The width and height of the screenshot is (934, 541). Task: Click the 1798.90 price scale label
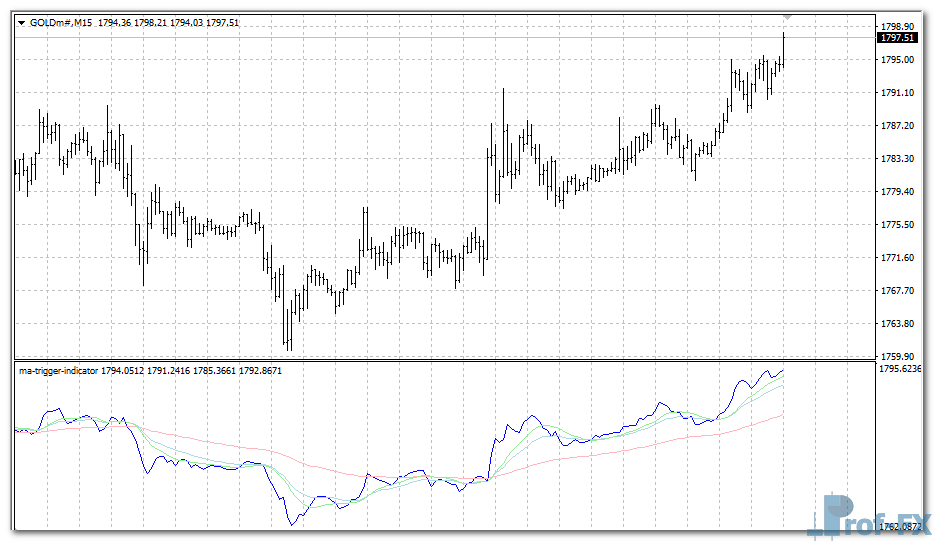pyautogui.click(x=897, y=27)
